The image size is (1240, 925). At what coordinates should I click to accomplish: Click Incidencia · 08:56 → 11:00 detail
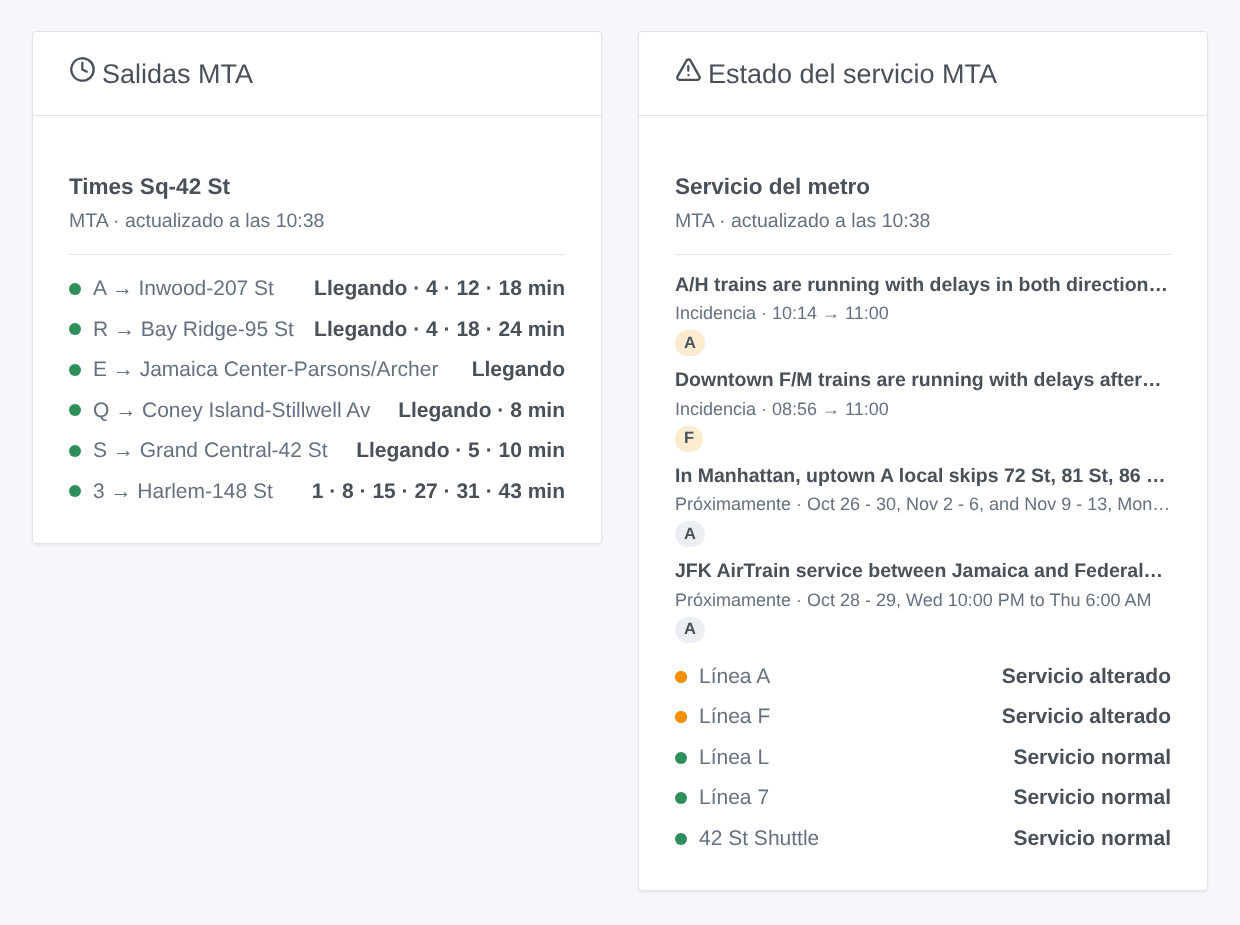click(782, 410)
